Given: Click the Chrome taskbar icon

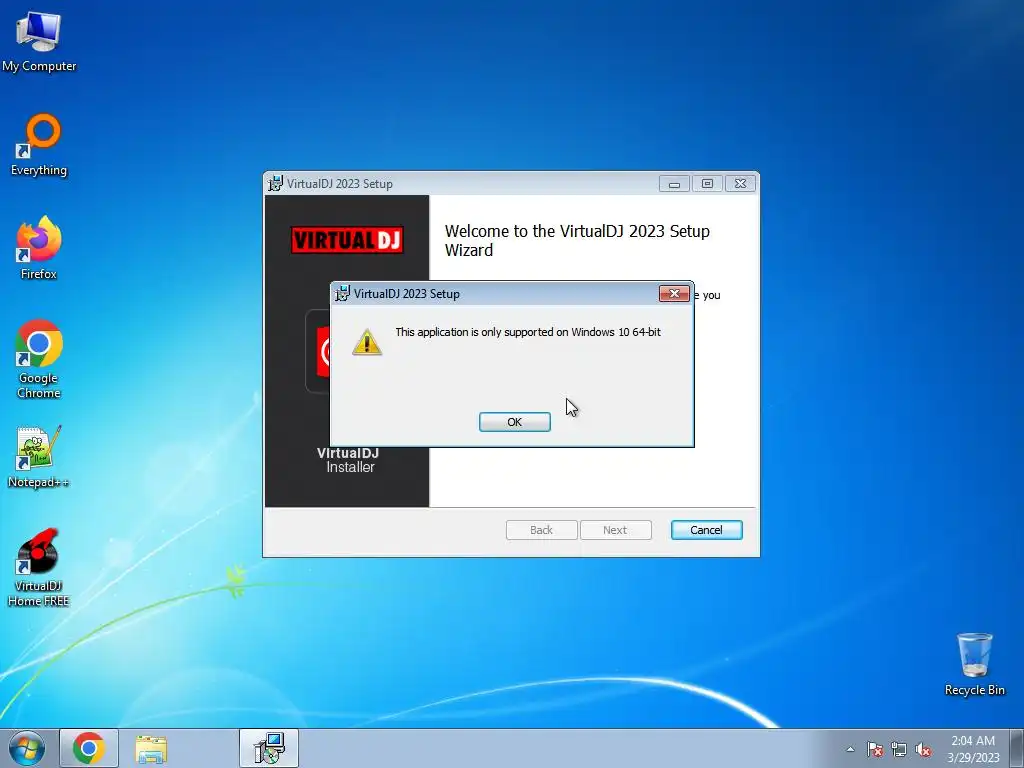Looking at the screenshot, I should pyautogui.click(x=89, y=748).
